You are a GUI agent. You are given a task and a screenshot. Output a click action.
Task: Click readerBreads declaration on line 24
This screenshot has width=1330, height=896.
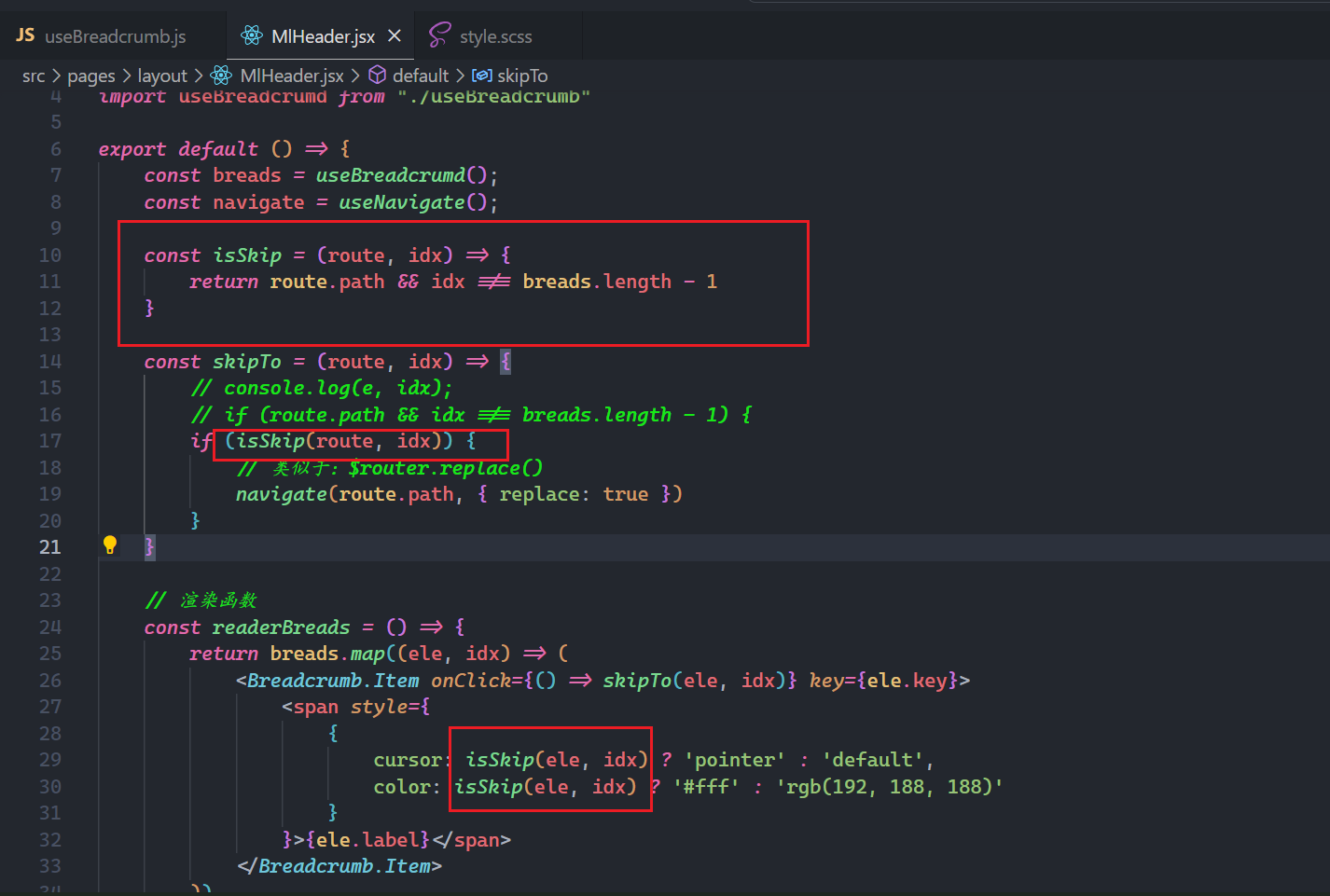point(281,627)
